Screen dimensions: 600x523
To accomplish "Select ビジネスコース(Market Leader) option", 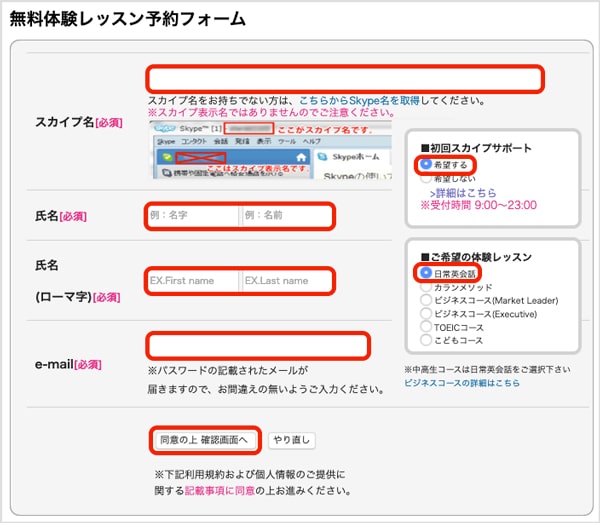I will (x=427, y=299).
